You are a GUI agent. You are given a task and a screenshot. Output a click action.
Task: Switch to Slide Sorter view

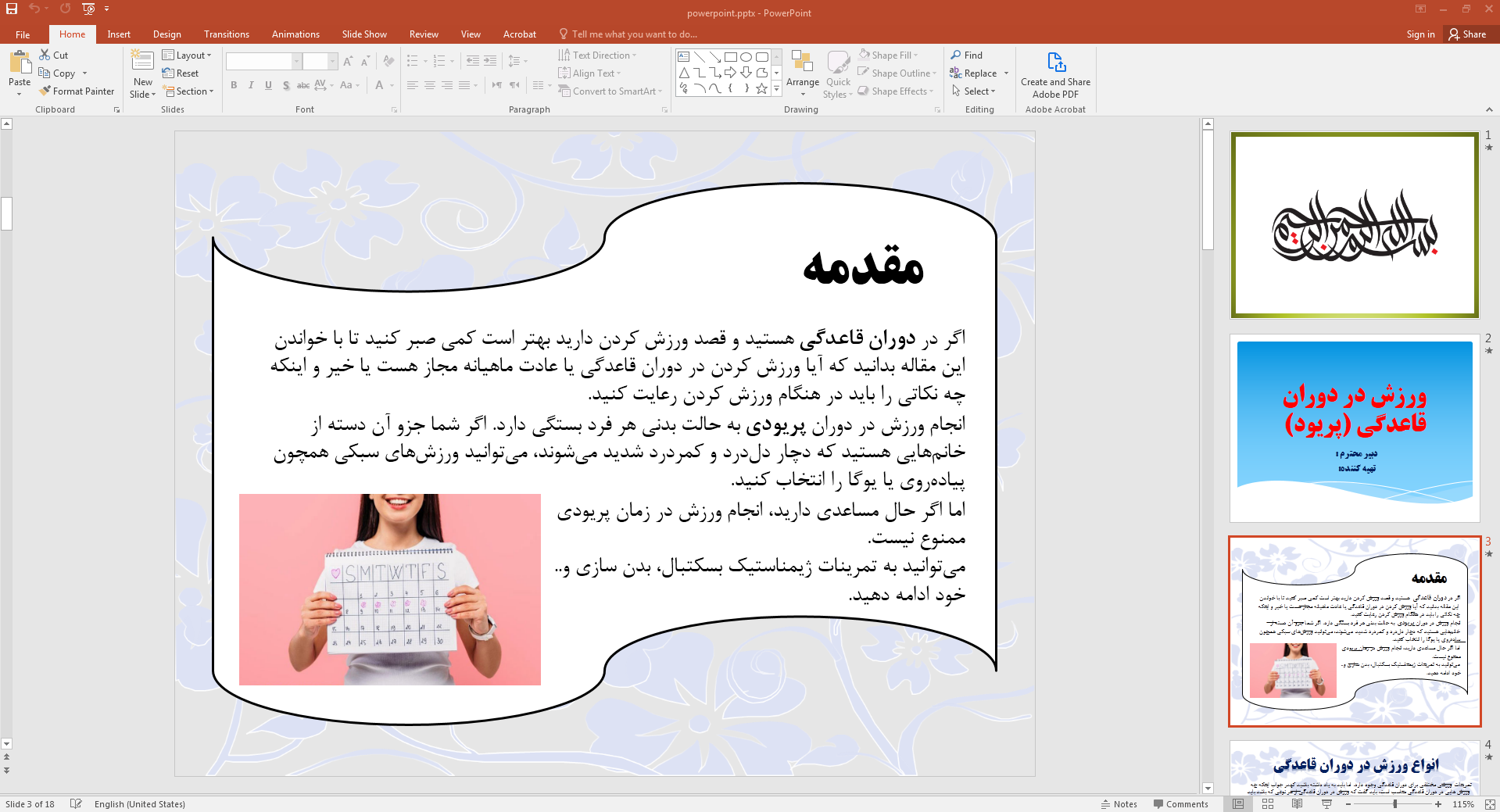(1268, 803)
